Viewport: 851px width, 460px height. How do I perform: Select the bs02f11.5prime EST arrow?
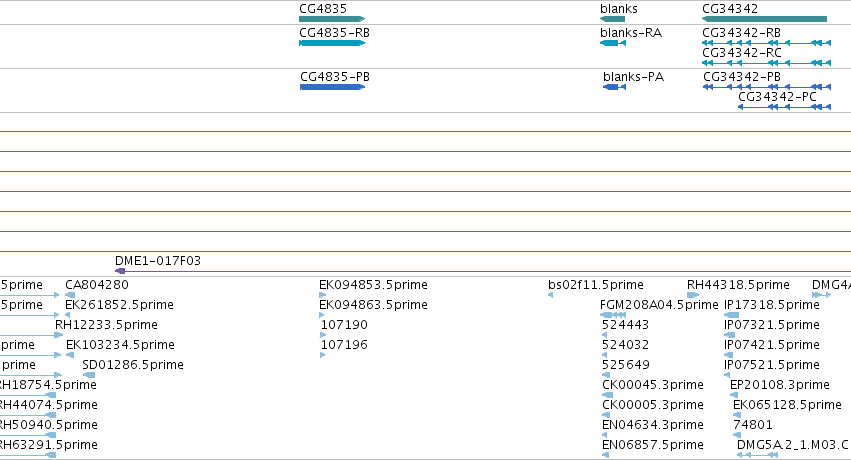550,295
